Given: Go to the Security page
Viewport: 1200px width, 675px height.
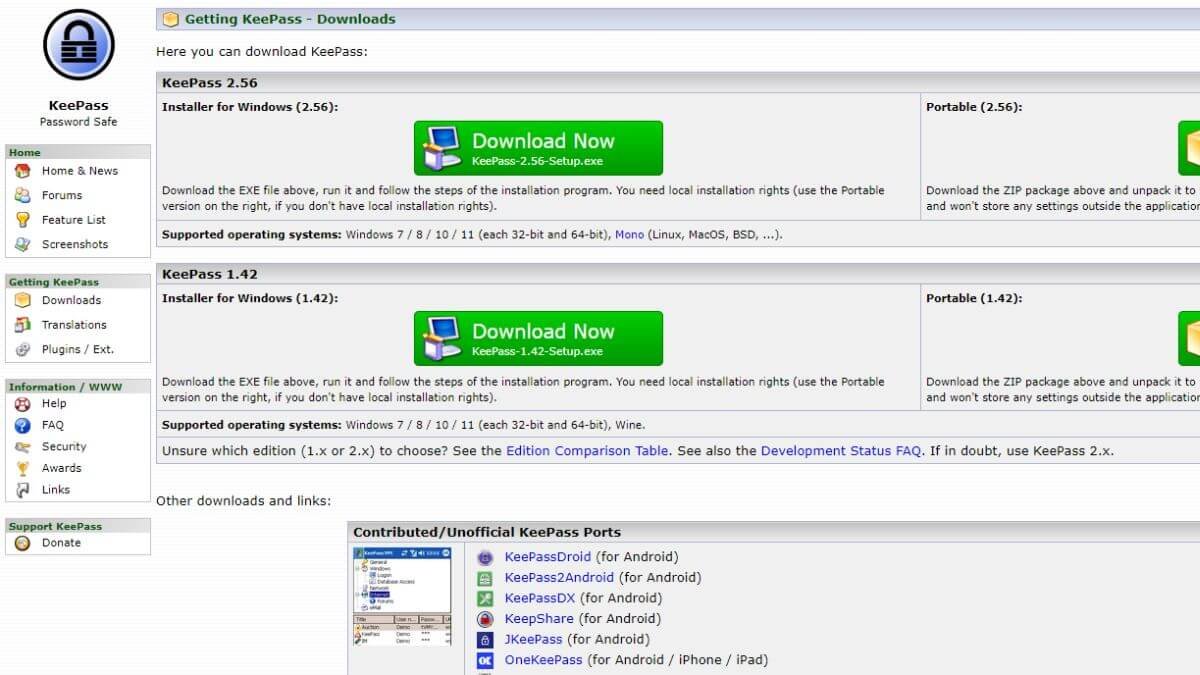Looking at the screenshot, I should (x=64, y=447).
